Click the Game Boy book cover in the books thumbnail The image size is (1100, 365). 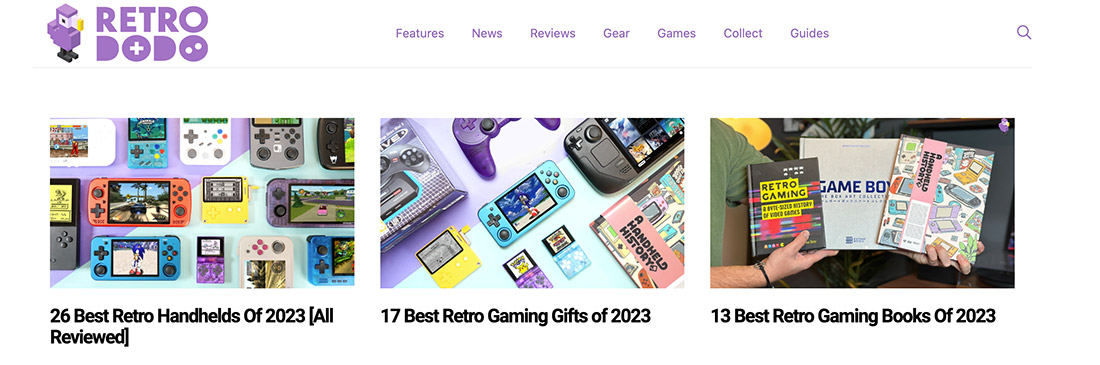[x=850, y=193]
